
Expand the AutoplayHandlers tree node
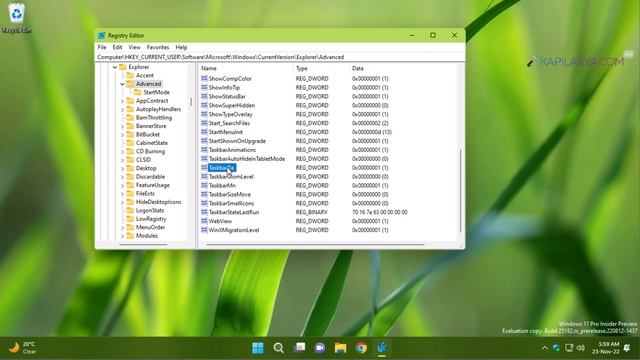coord(122,109)
